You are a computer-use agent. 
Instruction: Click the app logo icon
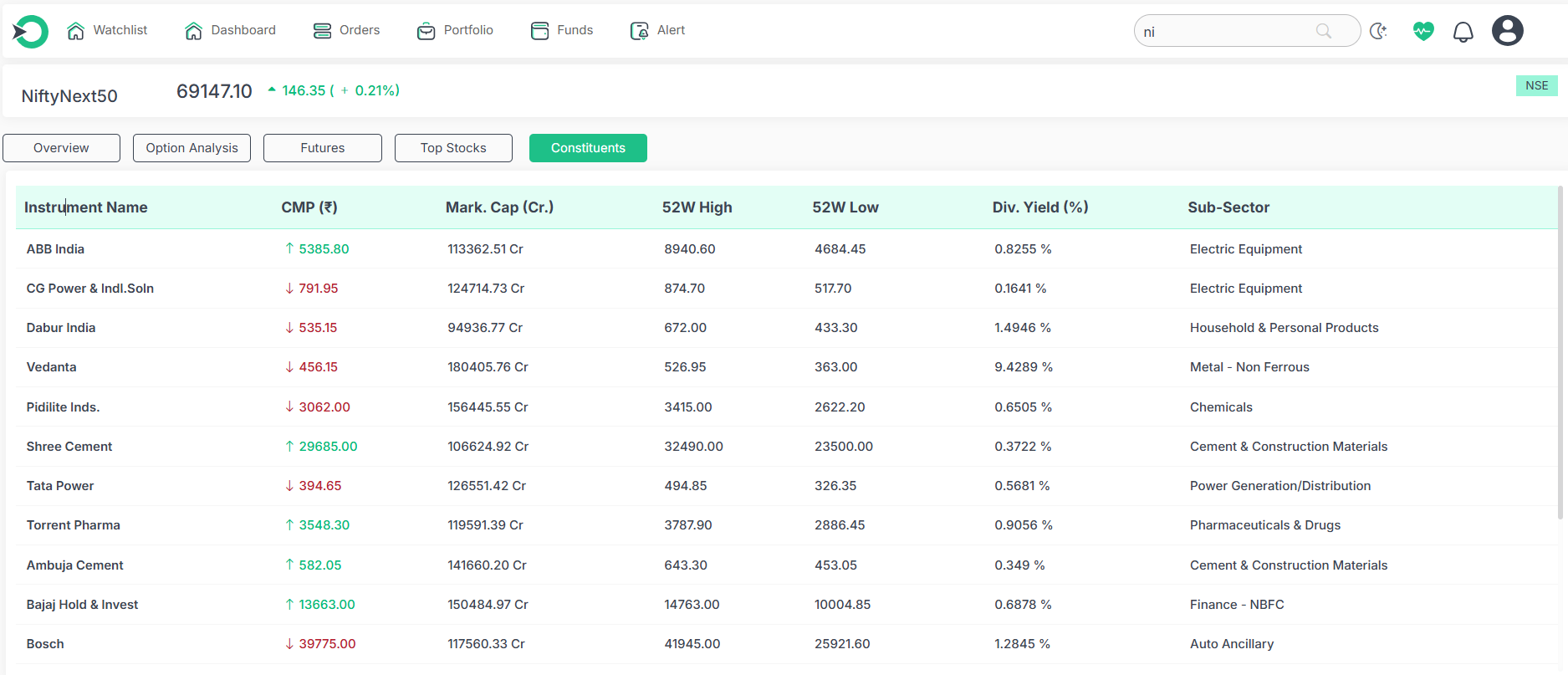[30, 32]
